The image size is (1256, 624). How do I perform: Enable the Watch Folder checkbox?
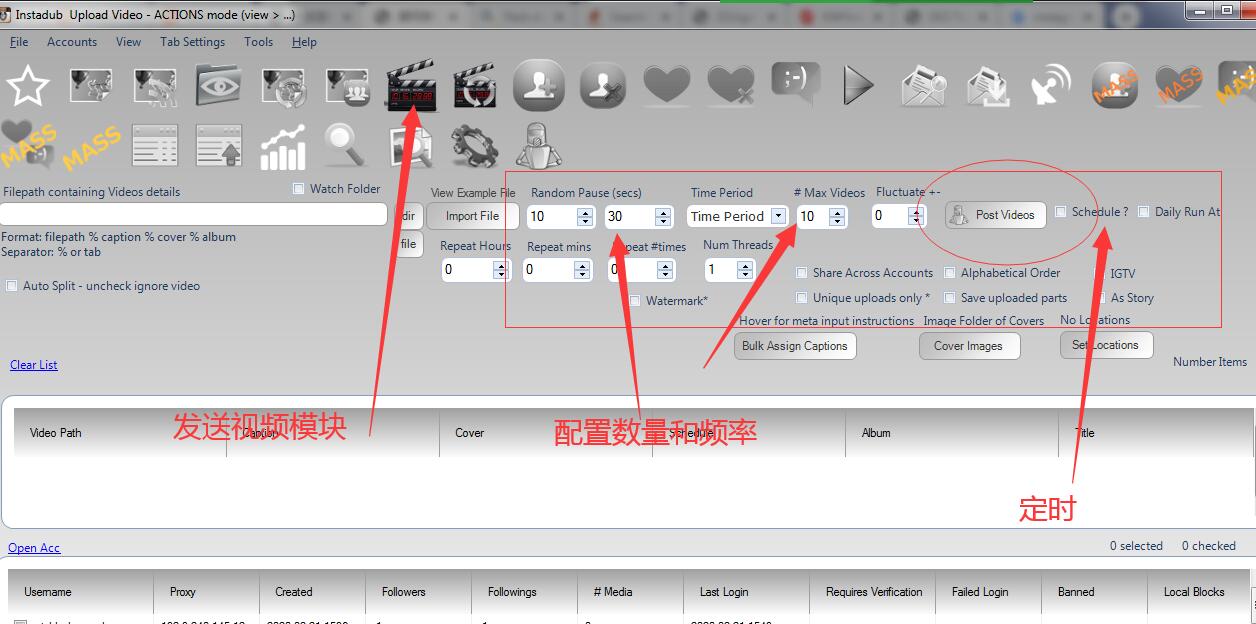pyautogui.click(x=299, y=189)
